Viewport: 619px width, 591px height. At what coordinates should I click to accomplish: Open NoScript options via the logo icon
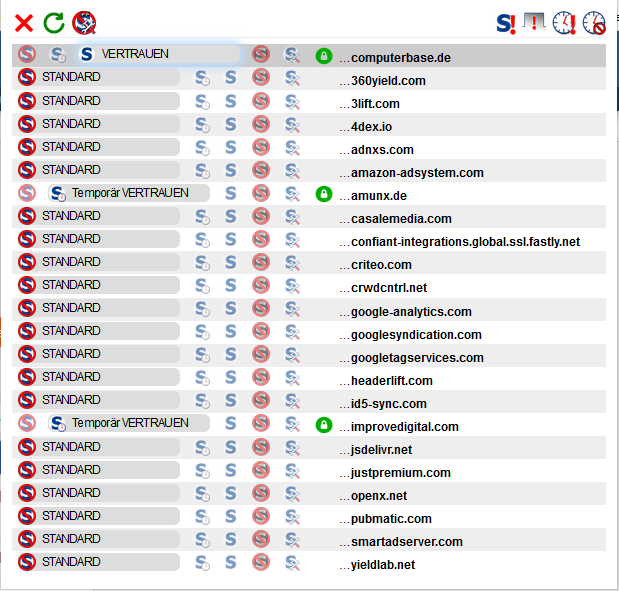(84, 23)
